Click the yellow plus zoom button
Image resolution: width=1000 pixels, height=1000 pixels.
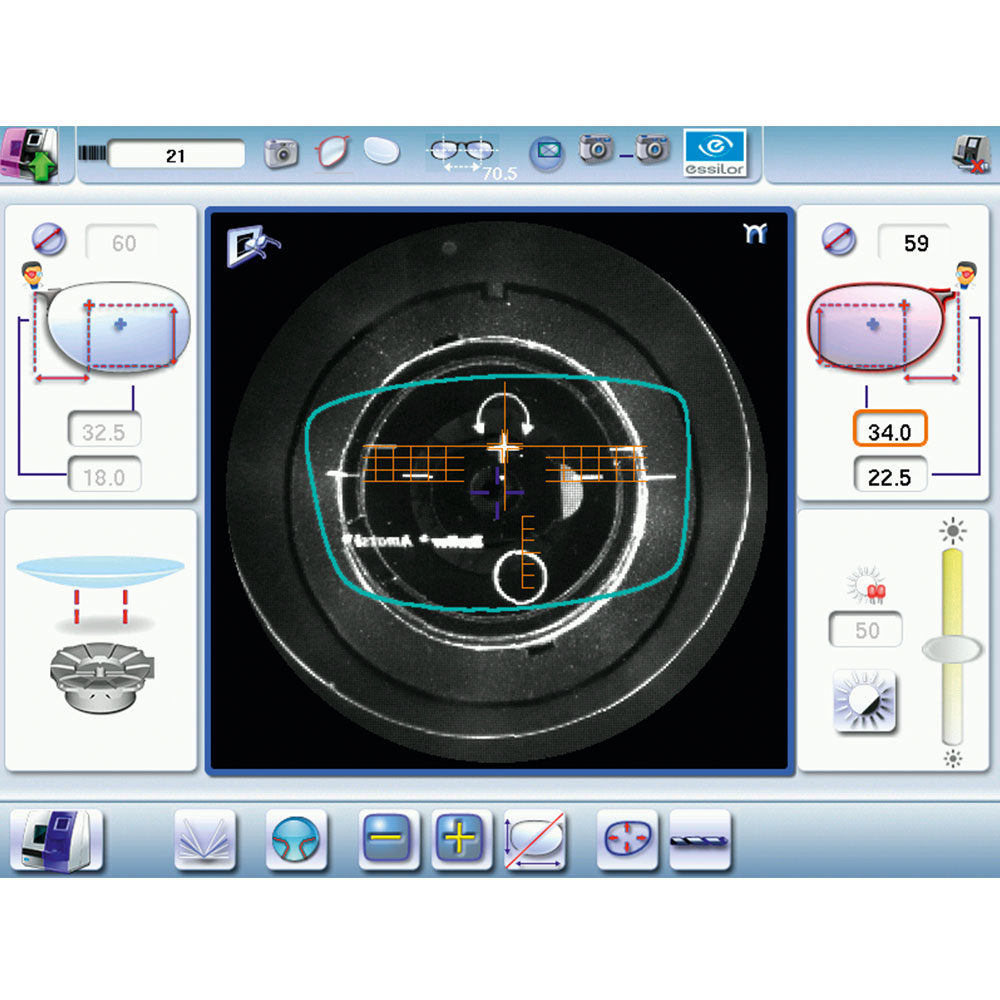click(463, 840)
